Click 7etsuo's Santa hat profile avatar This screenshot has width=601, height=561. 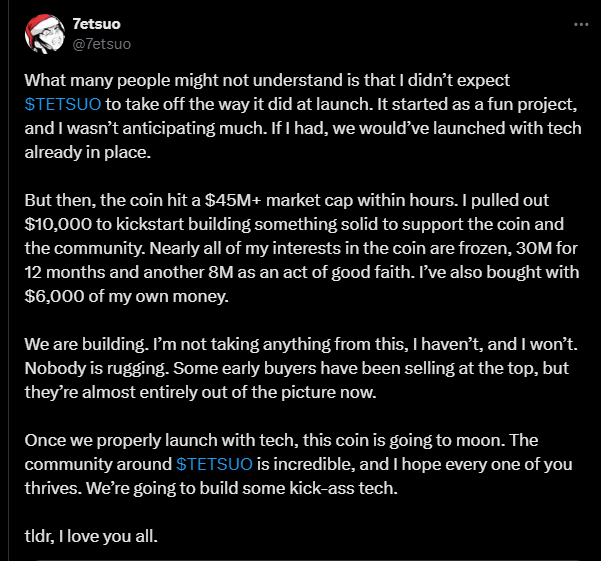(44, 34)
